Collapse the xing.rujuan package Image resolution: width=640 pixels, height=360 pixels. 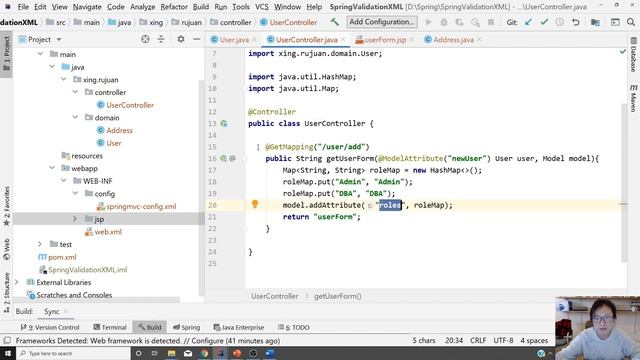[64, 79]
